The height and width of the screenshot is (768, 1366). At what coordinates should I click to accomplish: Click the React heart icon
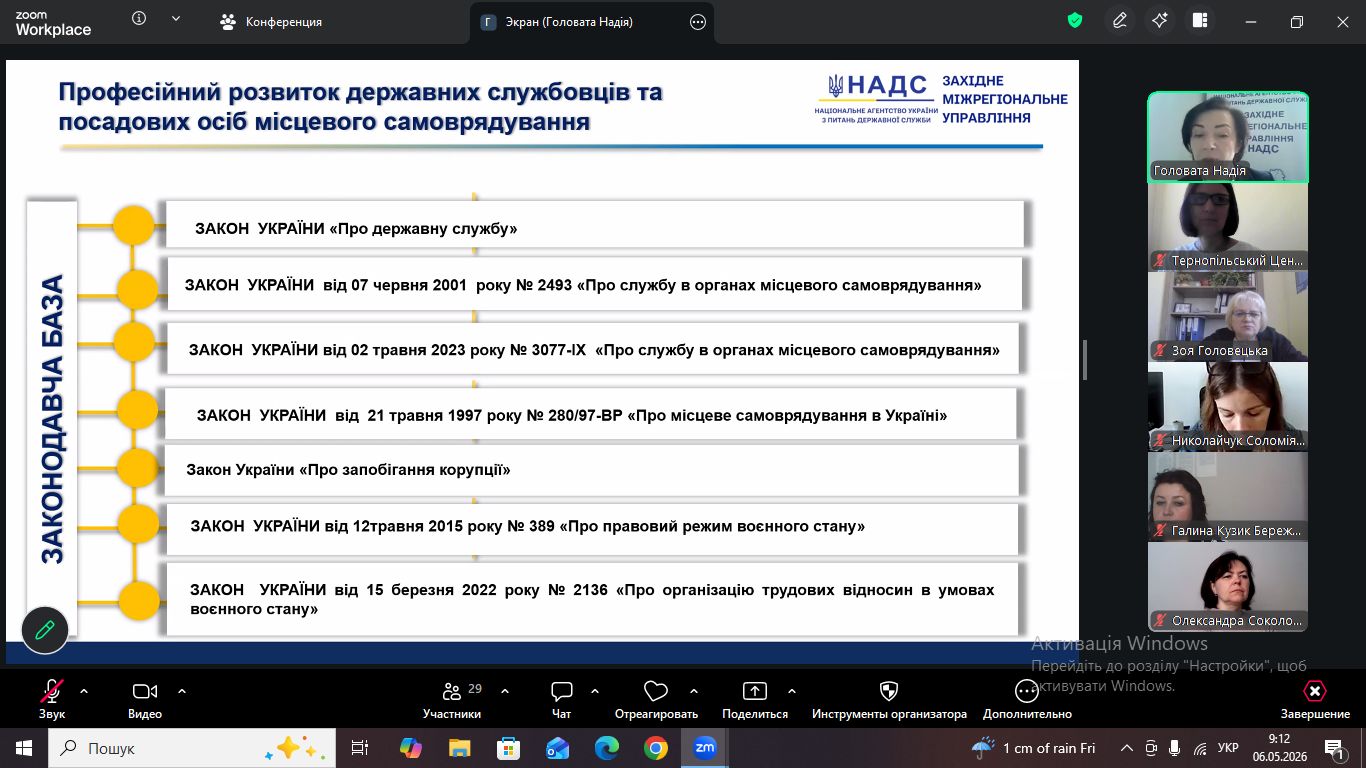[656, 692]
